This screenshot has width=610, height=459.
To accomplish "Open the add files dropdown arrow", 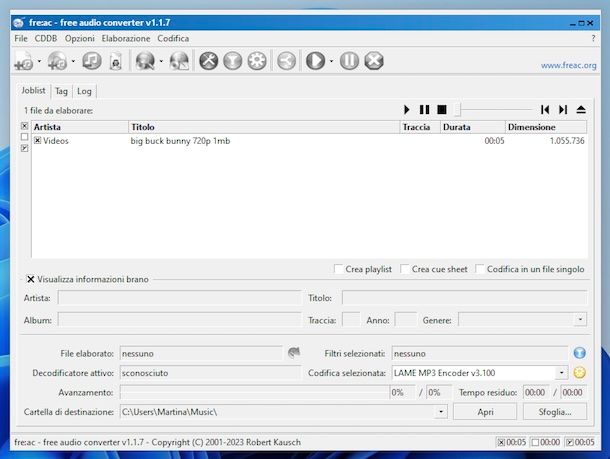I will point(39,61).
